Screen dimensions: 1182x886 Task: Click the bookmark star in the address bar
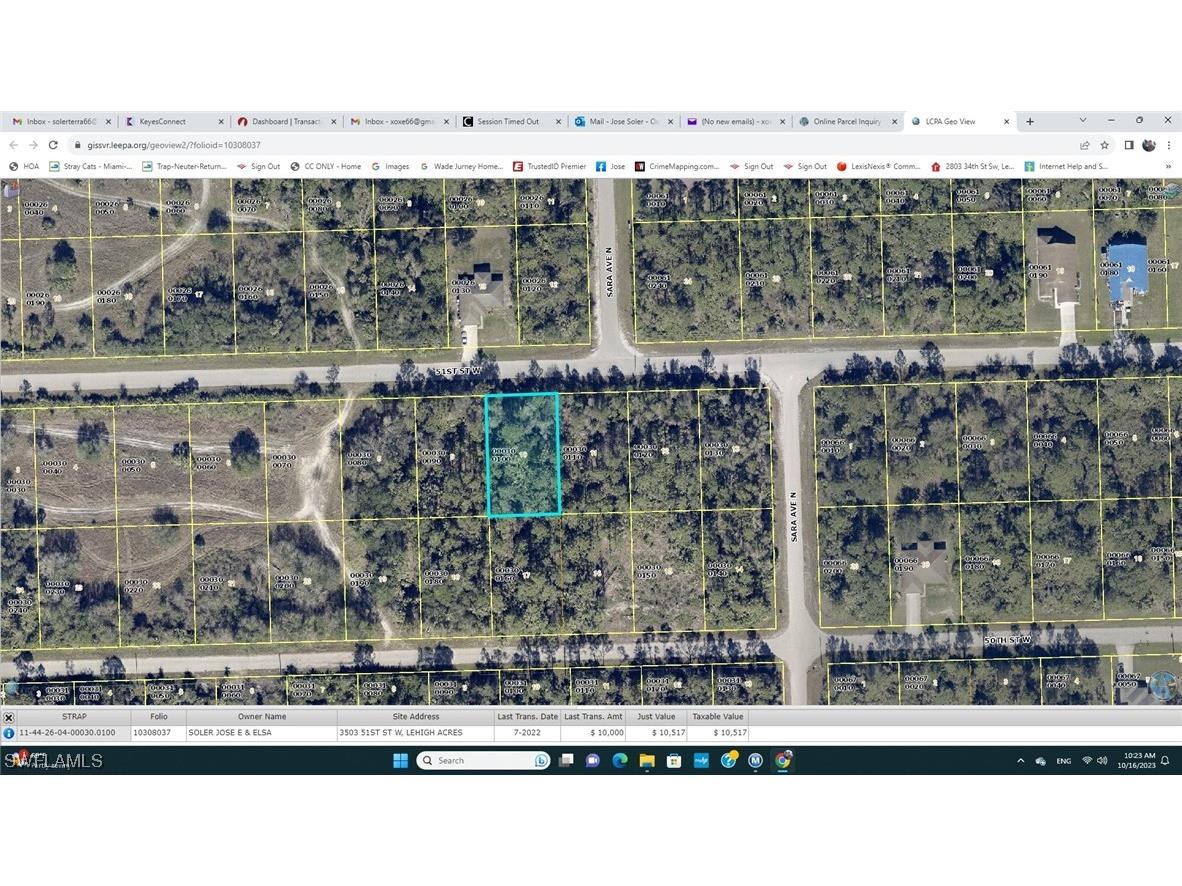[x=1103, y=145]
